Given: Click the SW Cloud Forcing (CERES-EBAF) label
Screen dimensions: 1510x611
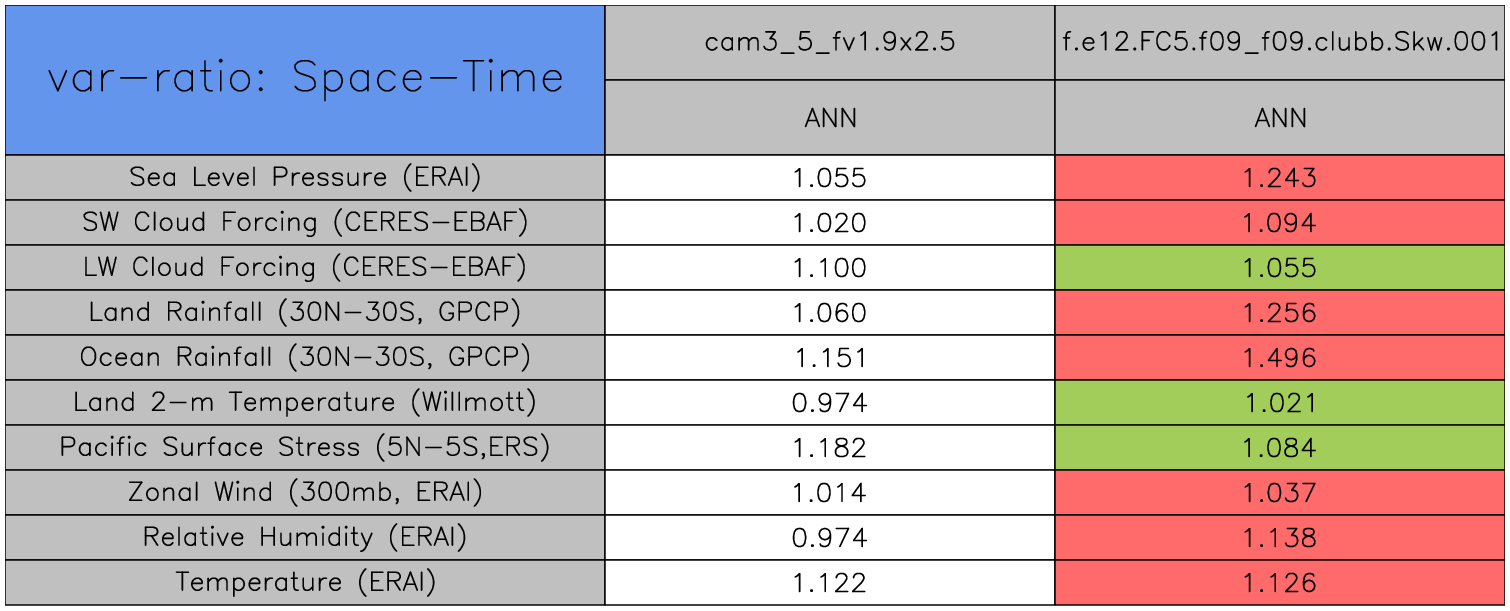Looking at the screenshot, I should tap(305, 222).
